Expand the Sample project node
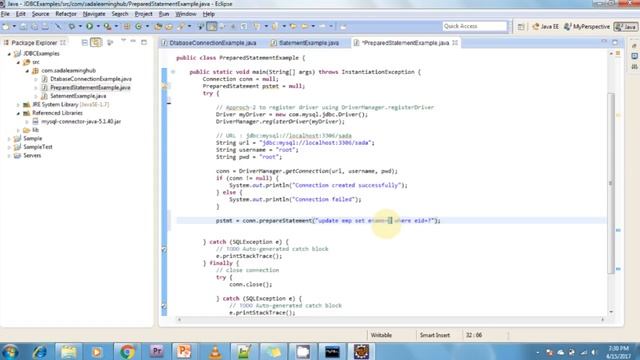Image resolution: width=640 pixels, height=360 pixels. click(9, 139)
